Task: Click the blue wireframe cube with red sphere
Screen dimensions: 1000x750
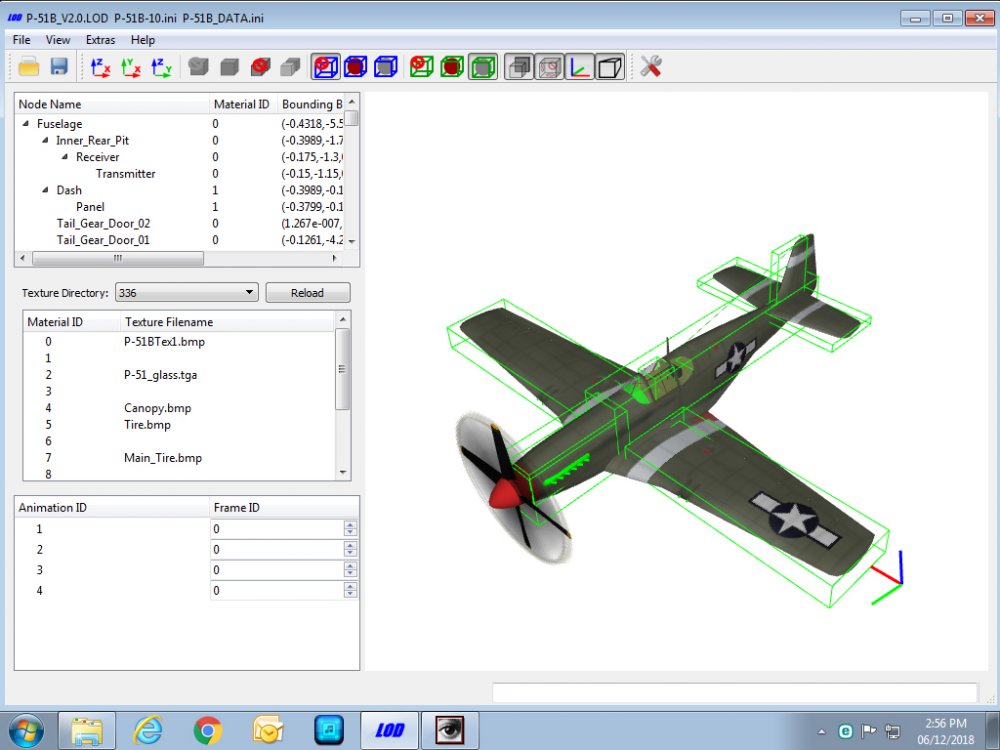Action: (355, 67)
